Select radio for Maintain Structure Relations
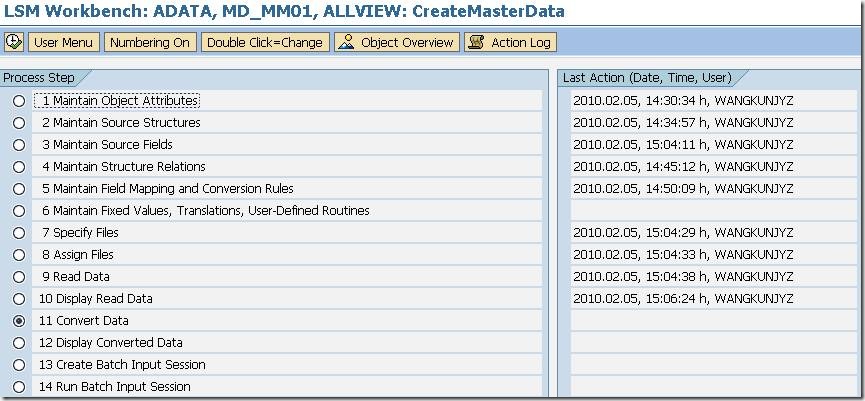 (x=19, y=167)
